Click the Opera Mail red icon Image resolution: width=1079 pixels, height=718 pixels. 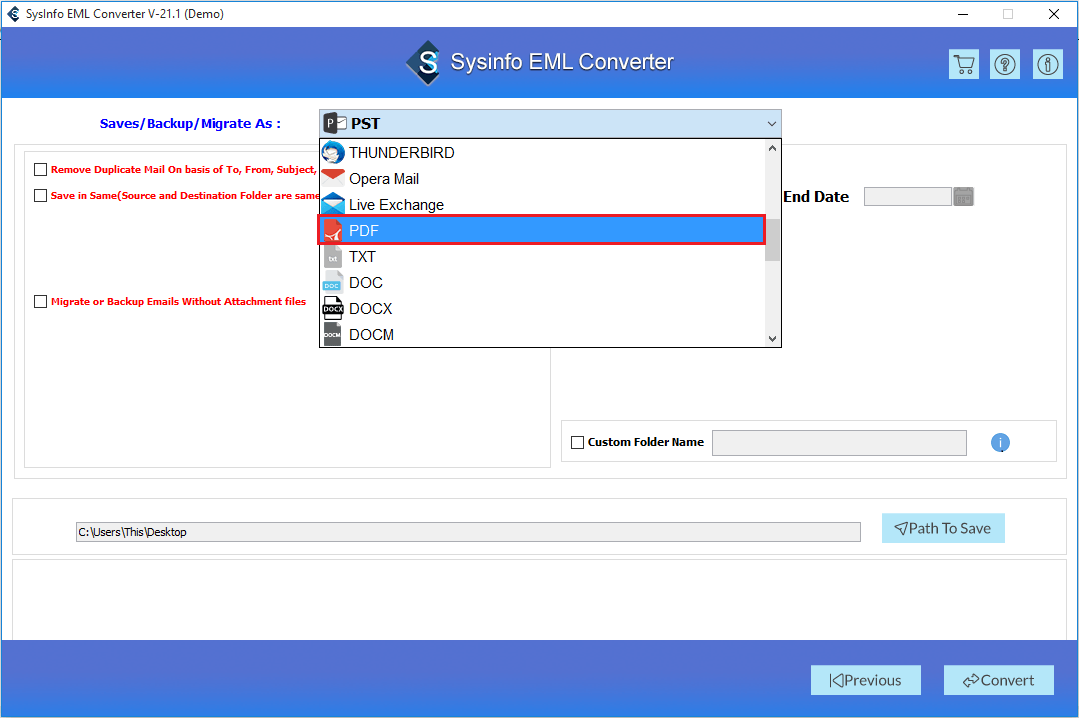[x=333, y=178]
